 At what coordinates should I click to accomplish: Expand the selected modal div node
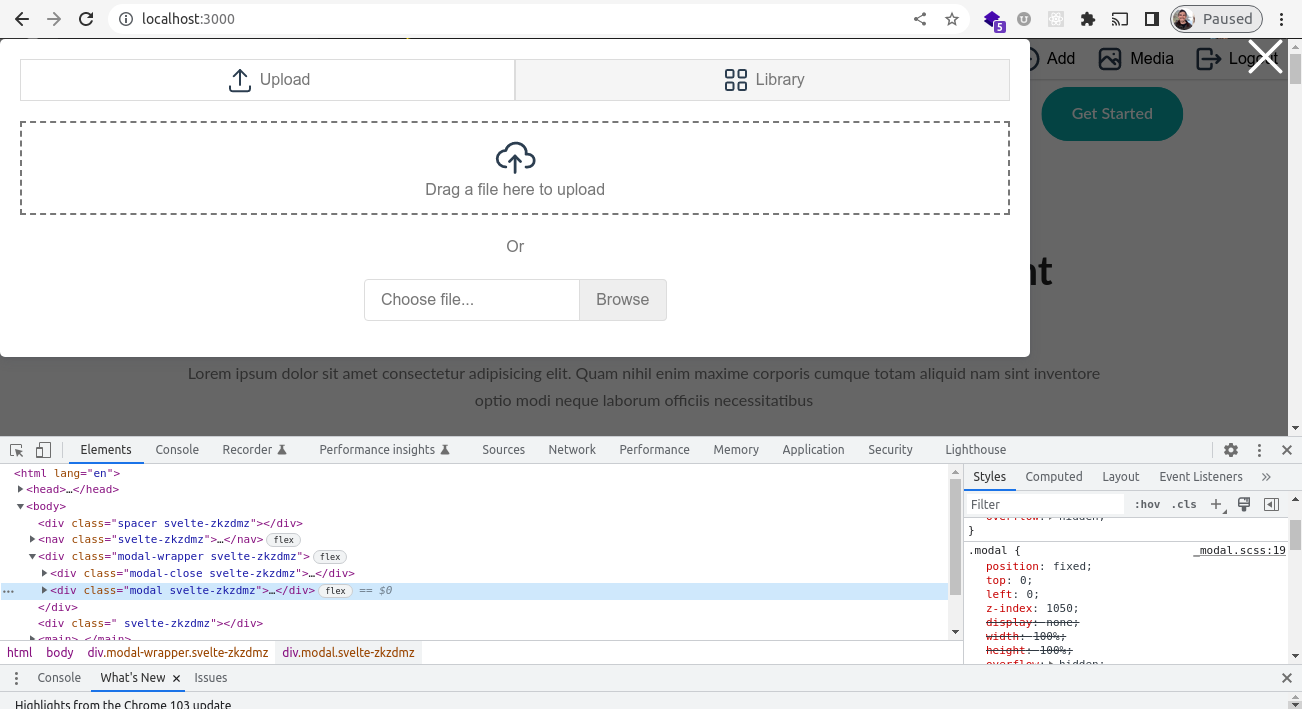click(x=45, y=591)
